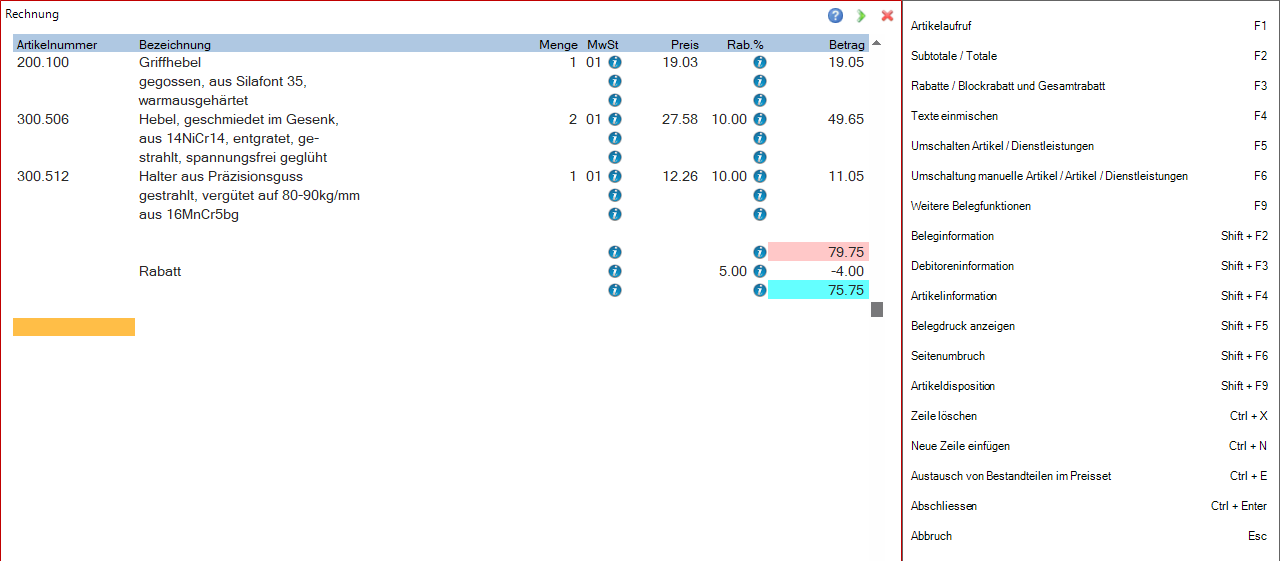Screen dimensions: 1280x561
Task: Click the pink subtotal cell 79.75
Action: (818, 252)
